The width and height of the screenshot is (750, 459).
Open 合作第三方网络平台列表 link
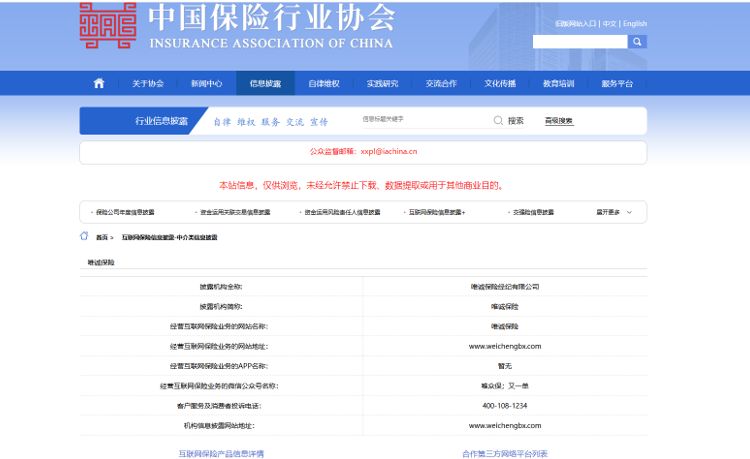click(x=505, y=453)
